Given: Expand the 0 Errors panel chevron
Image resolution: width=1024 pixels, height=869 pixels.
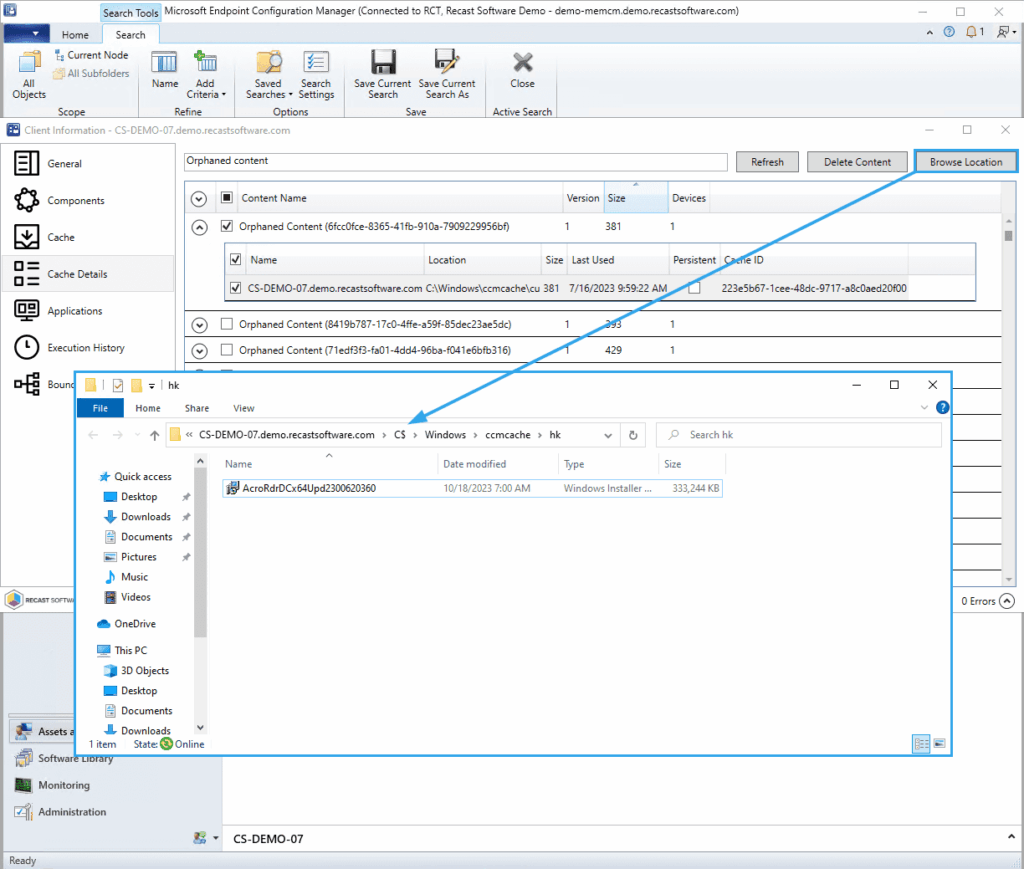Looking at the screenshot, I should pos(1006,601).
